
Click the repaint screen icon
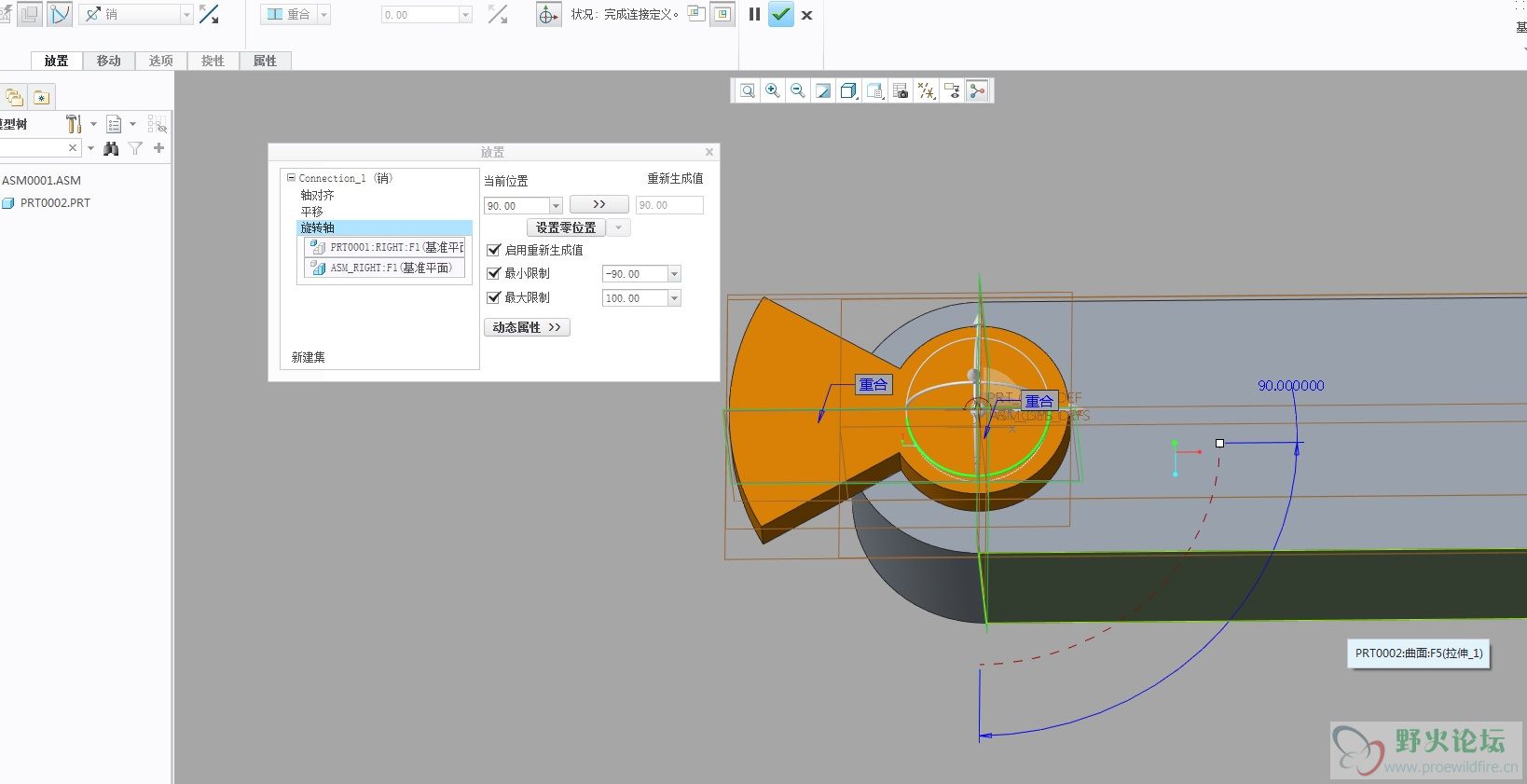tap(823, 90)
